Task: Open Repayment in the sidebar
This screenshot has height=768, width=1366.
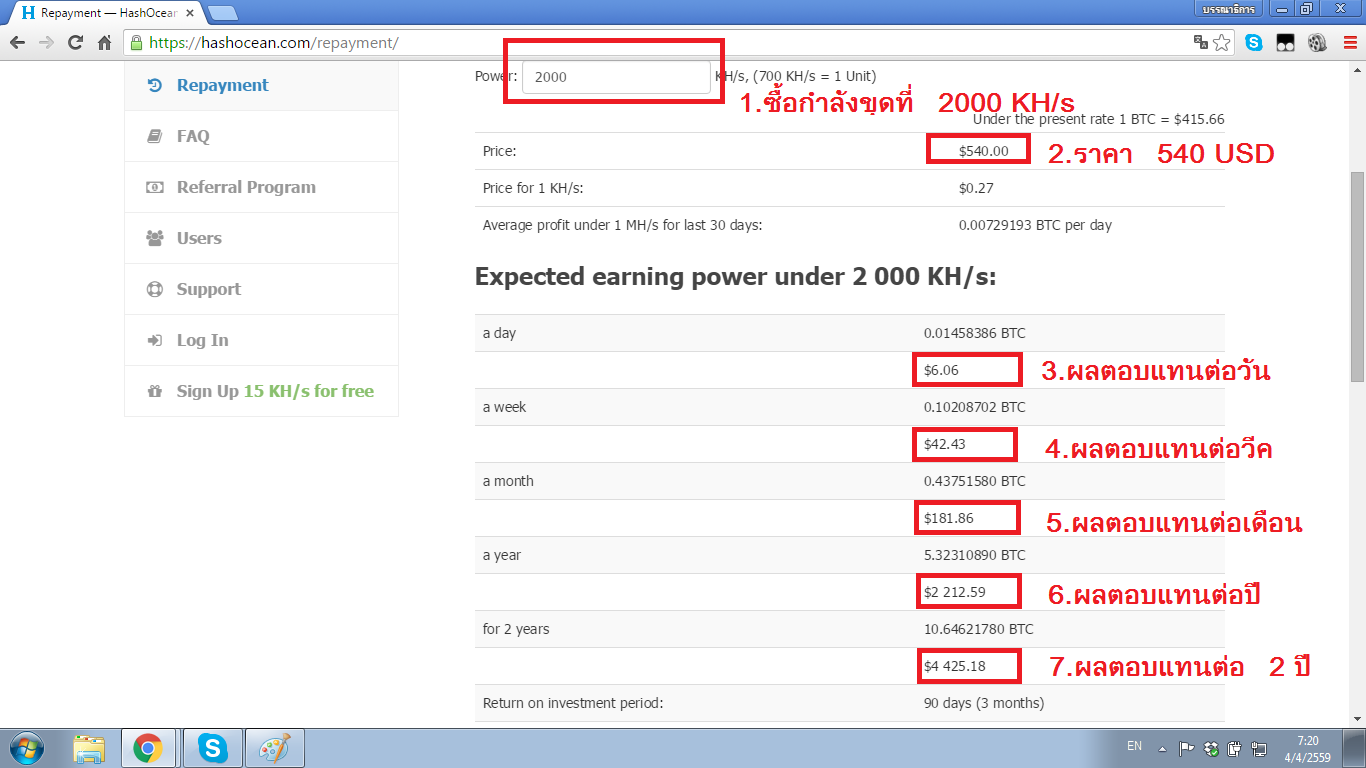Action: (261, 85)
